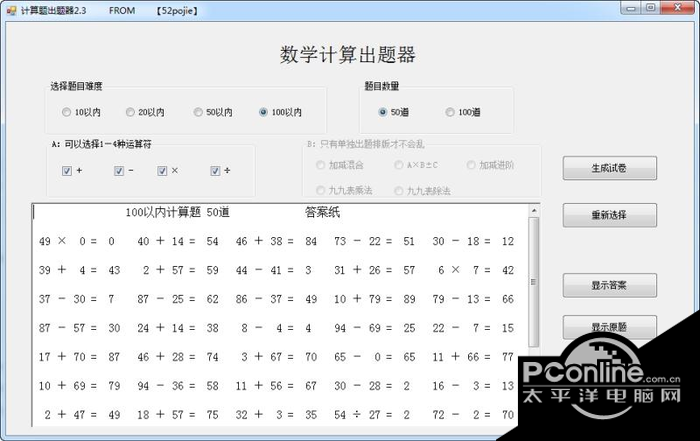Click the problem 73 − 22 = 51

(x=375, y=241)
